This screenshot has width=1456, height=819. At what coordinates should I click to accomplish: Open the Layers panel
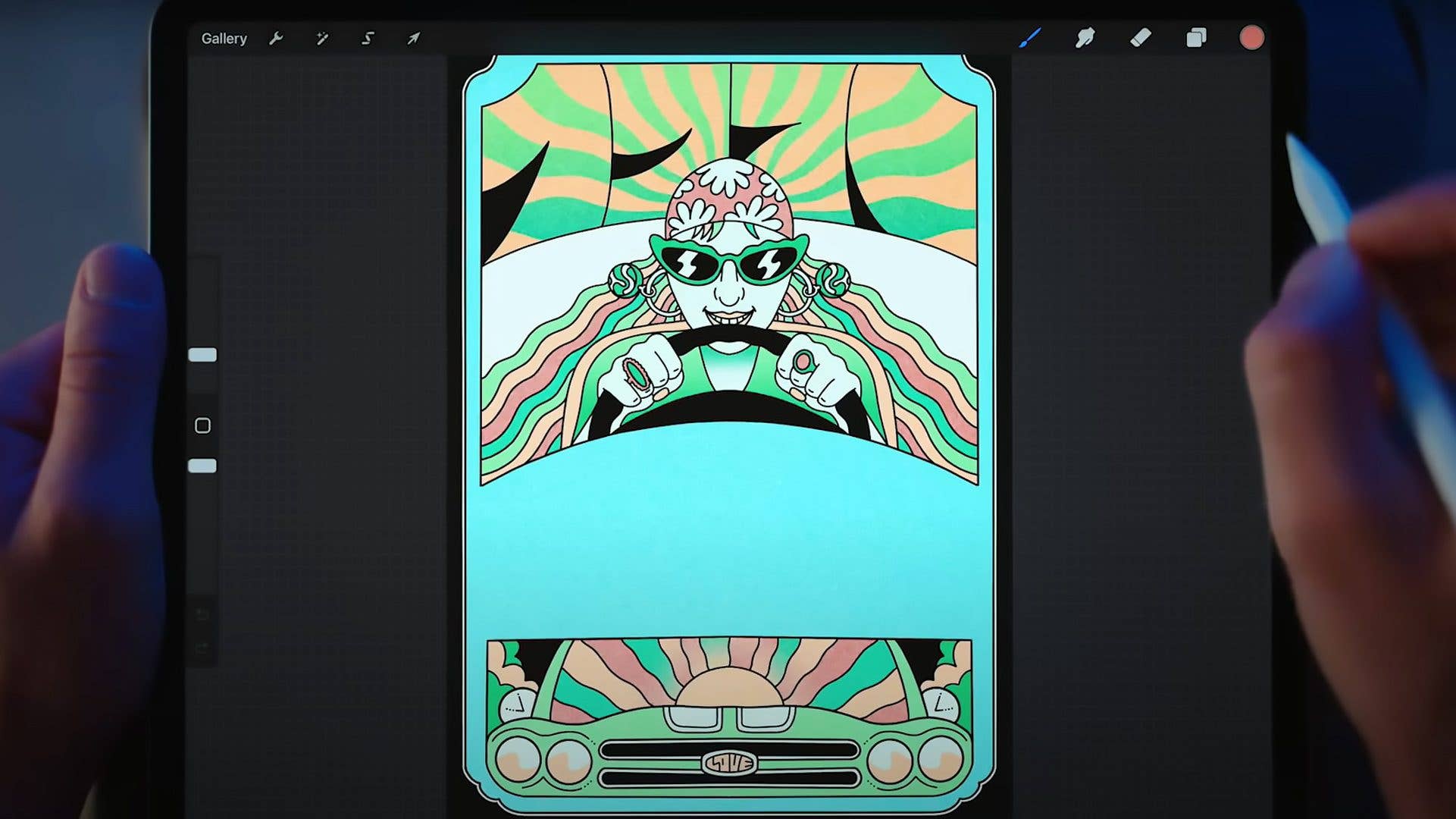click(1195, 38)
